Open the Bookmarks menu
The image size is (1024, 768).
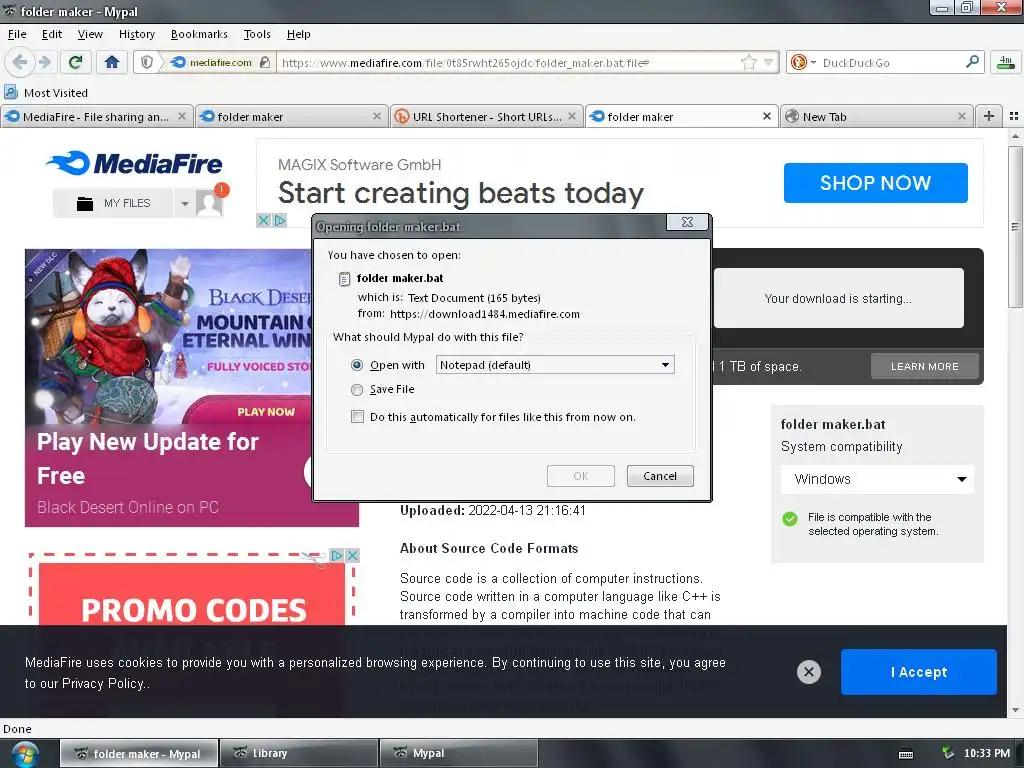pos(199,34)
